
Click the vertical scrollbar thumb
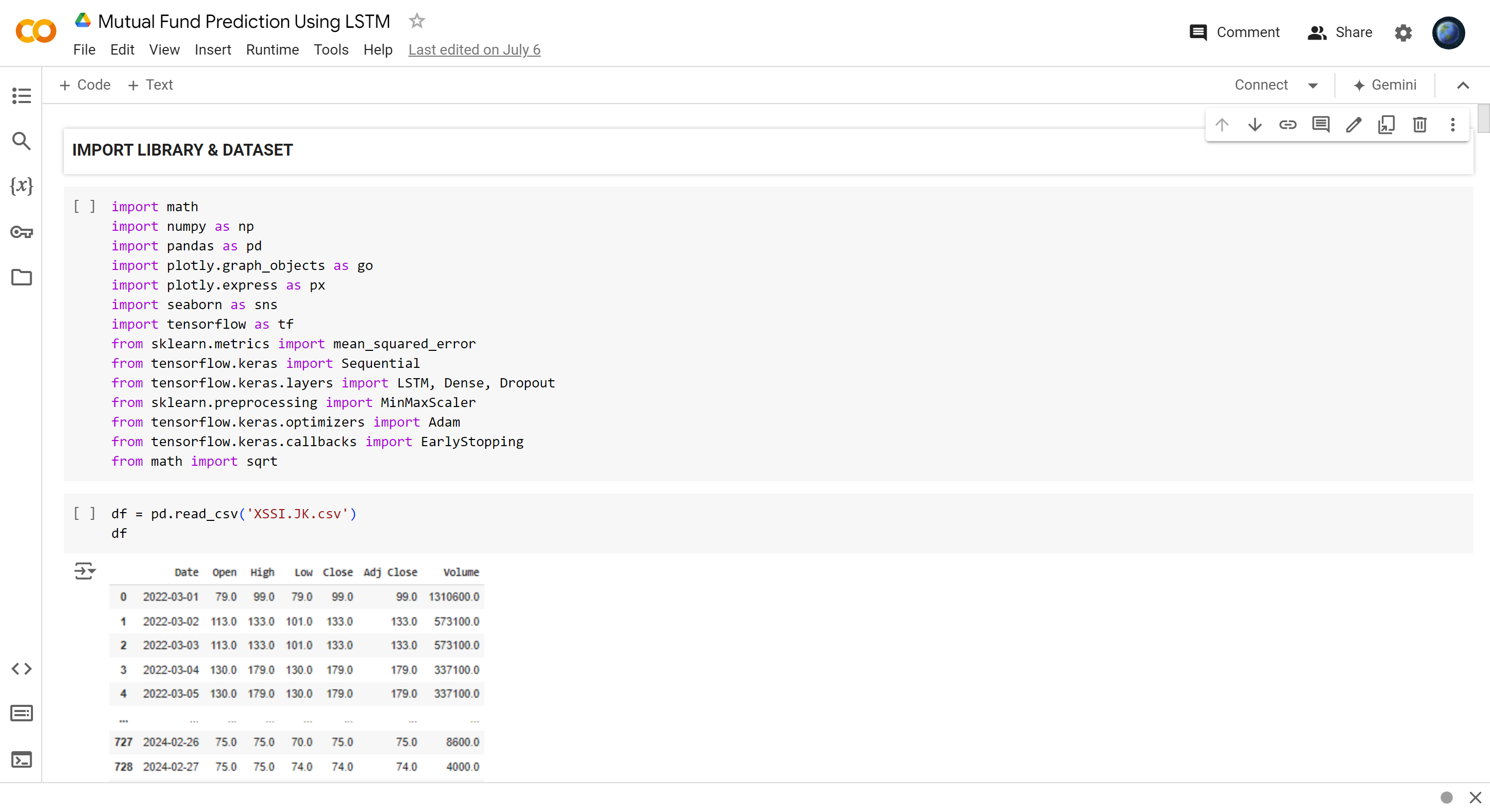1483,119
